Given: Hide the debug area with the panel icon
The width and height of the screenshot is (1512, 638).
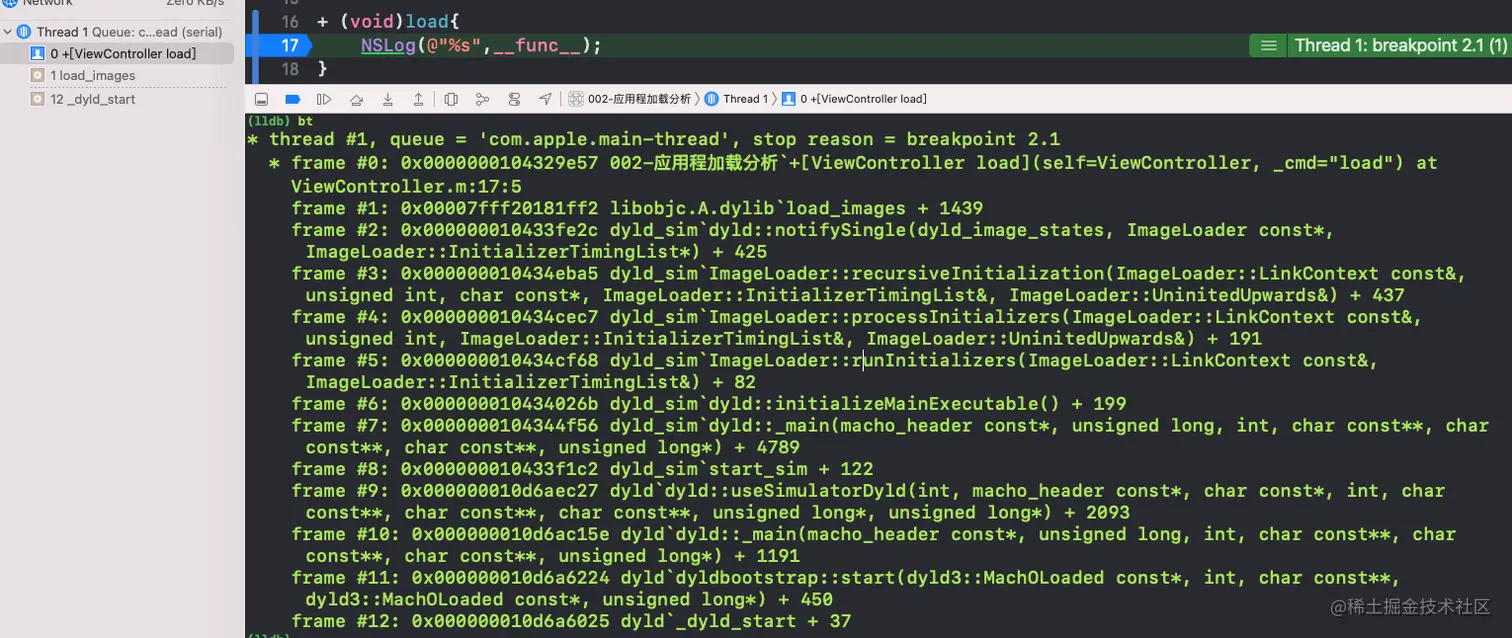Looking at the screenshot, I should [x=261, y=99].
